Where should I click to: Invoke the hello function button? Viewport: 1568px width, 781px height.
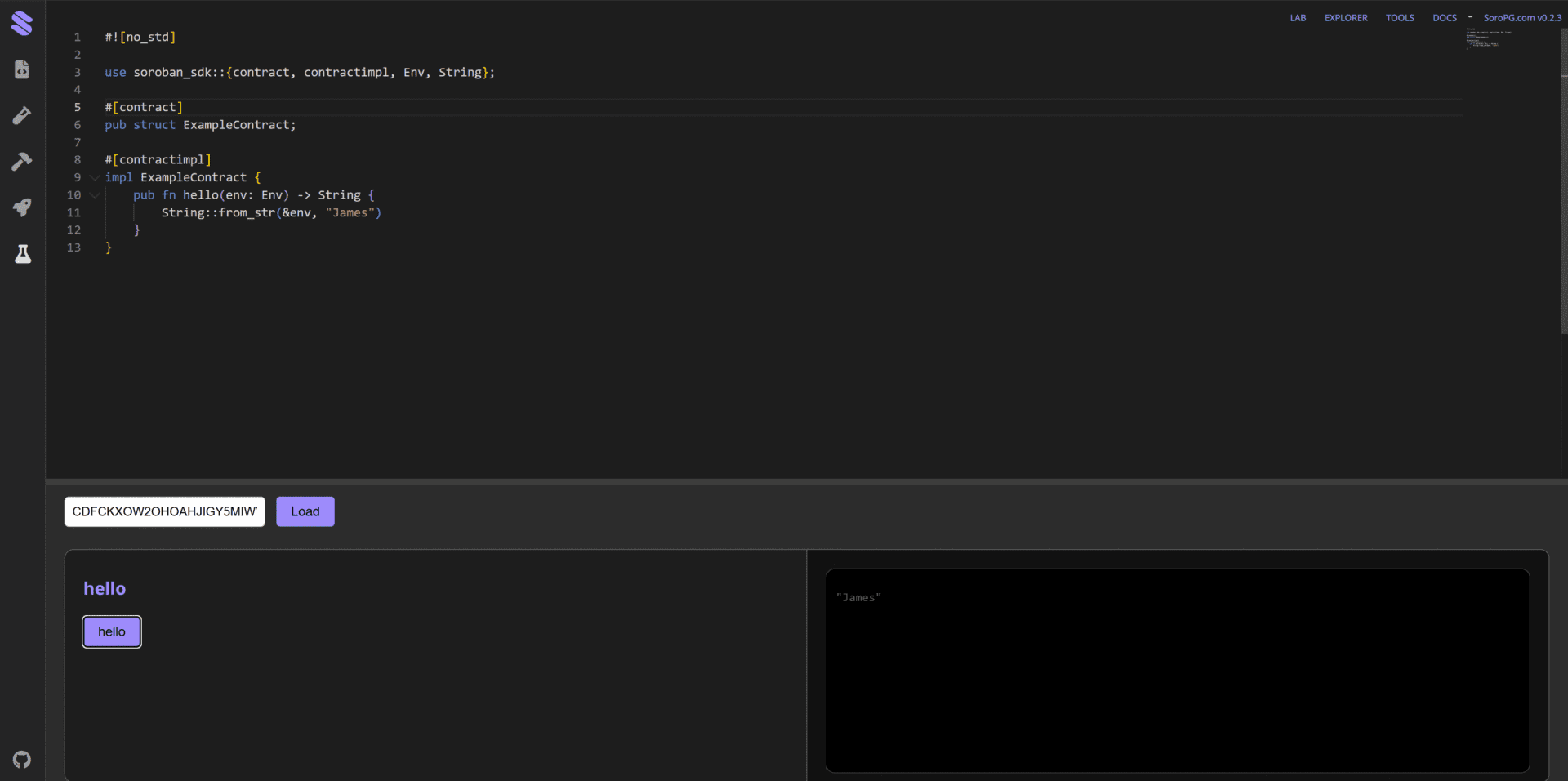(x=112, y=631)
